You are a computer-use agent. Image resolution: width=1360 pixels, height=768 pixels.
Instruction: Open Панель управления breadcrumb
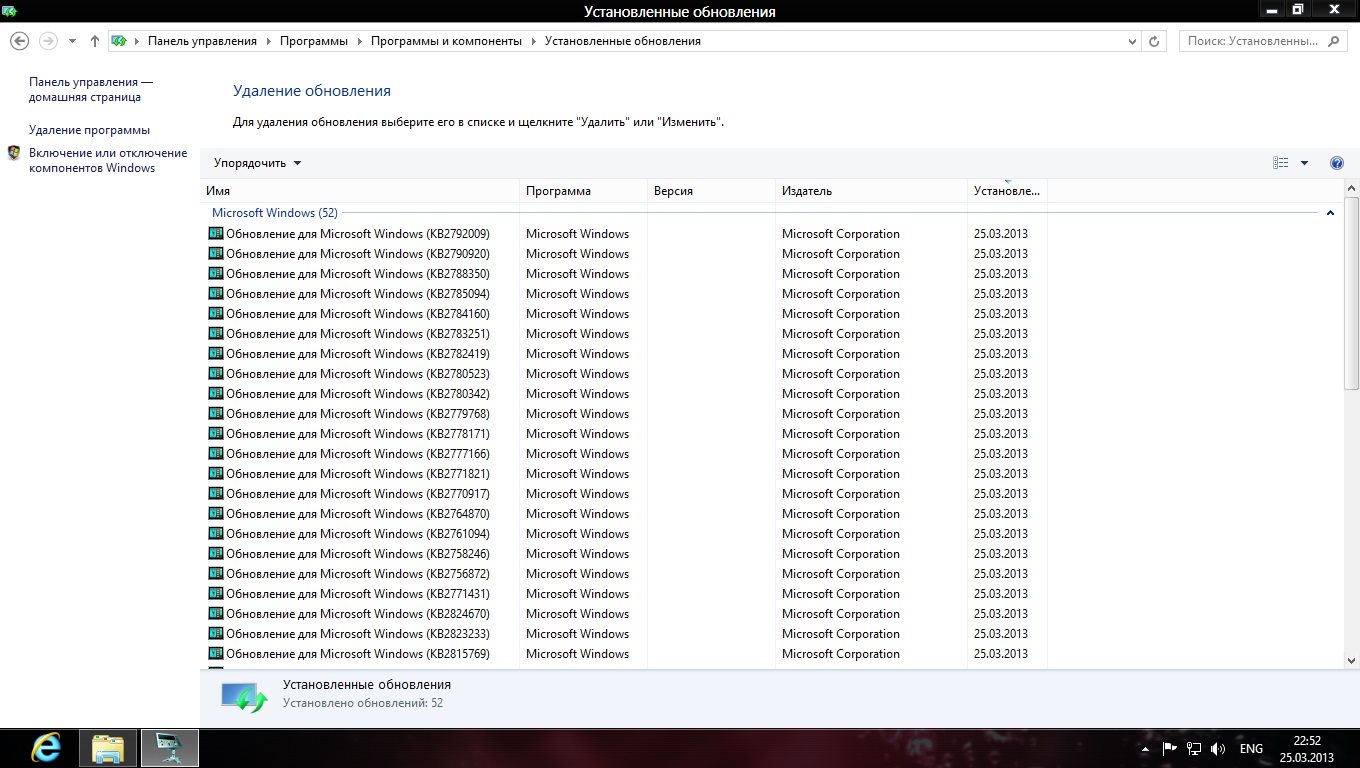tap(202, 41)
